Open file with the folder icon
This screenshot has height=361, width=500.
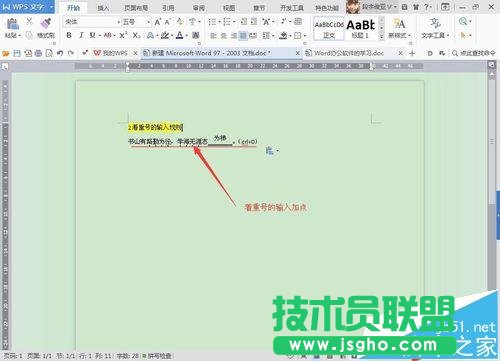[x=6, y=53]
